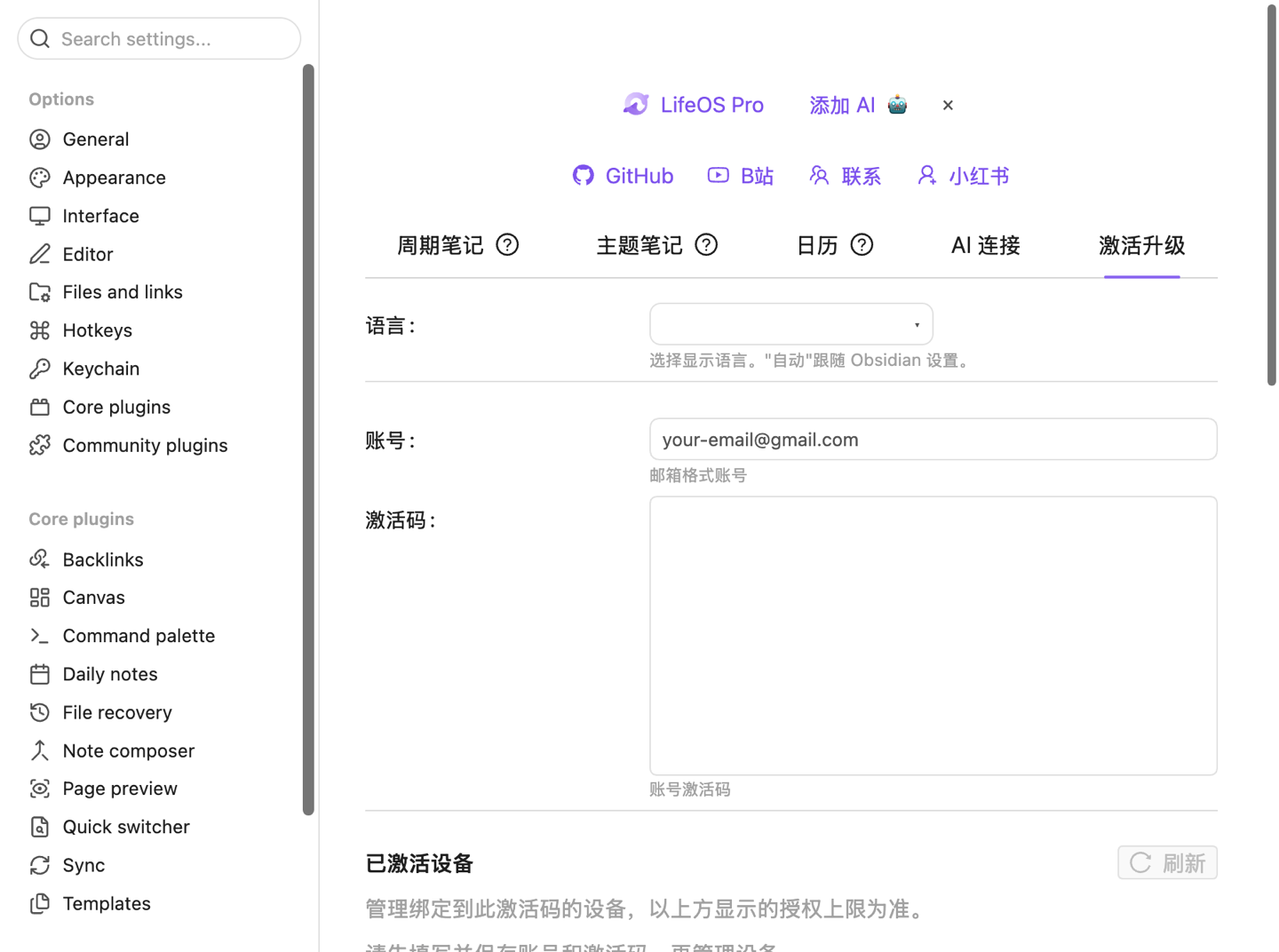This screenshot has width=1279, height=952.
Task: Click the Community plugins puzzle icon
Action: (40, 445)
